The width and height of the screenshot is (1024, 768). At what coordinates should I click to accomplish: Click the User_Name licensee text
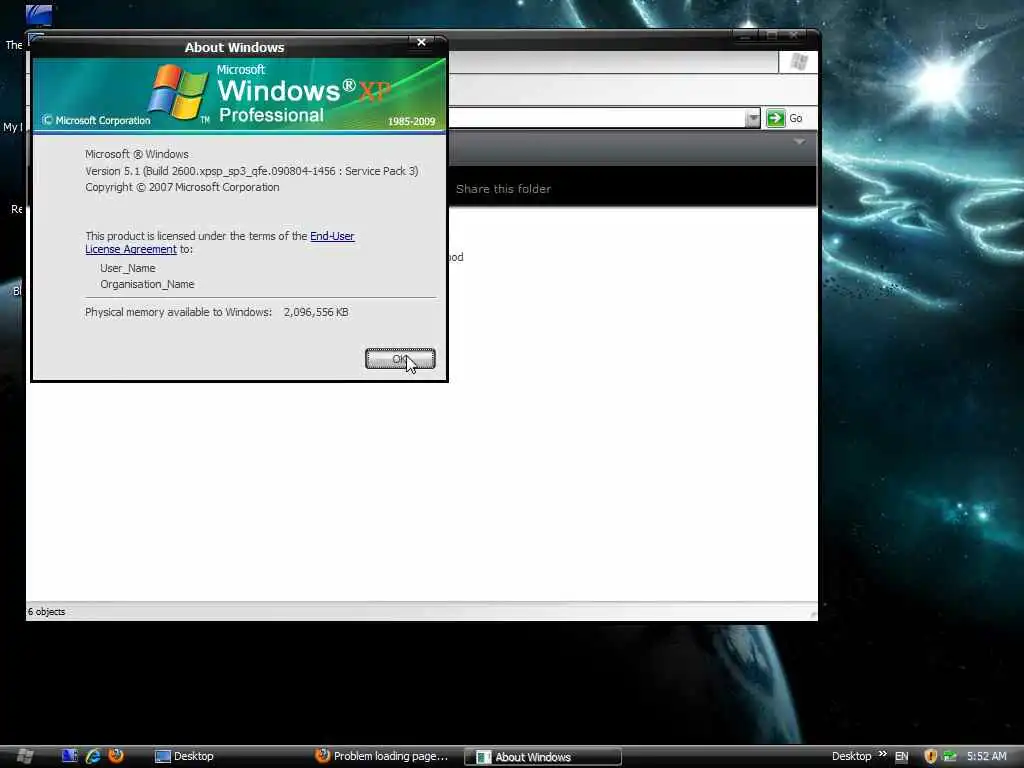pos(127,268)
